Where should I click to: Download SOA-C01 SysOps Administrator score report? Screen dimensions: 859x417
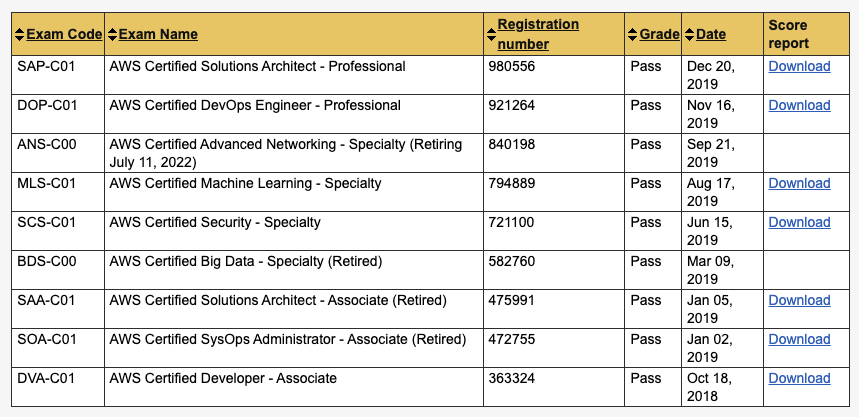click(799, 340)
